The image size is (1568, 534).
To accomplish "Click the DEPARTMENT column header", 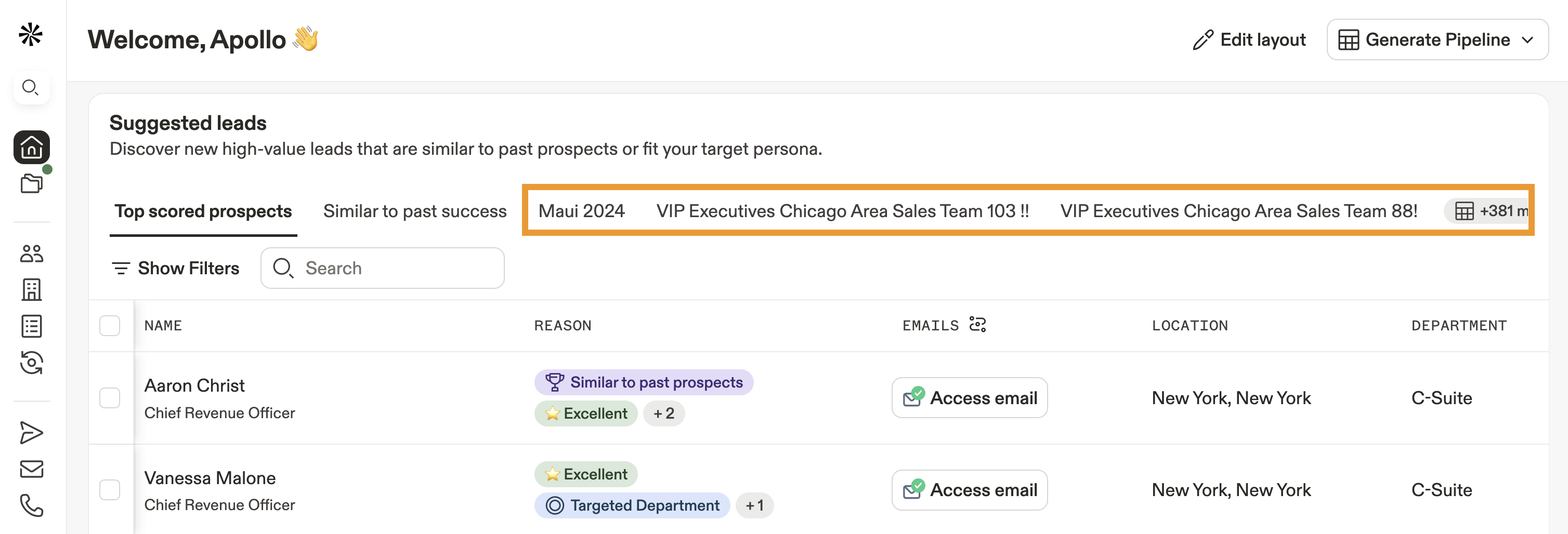I will 1459,325.
